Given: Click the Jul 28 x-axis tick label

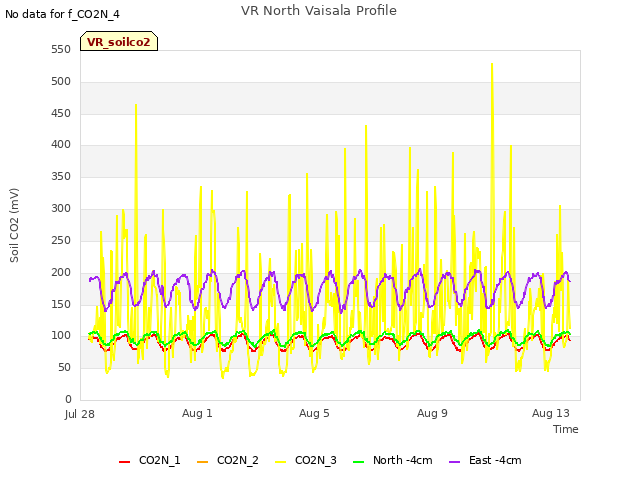Looking at the screenshot, I should tap(80, 414).
